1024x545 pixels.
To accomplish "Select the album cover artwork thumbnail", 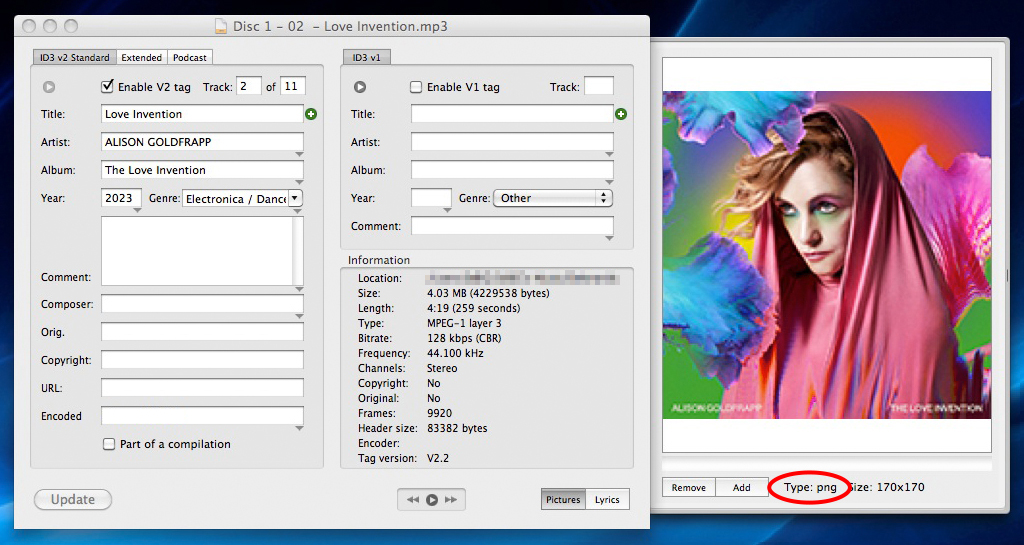I will pos(827,255).
